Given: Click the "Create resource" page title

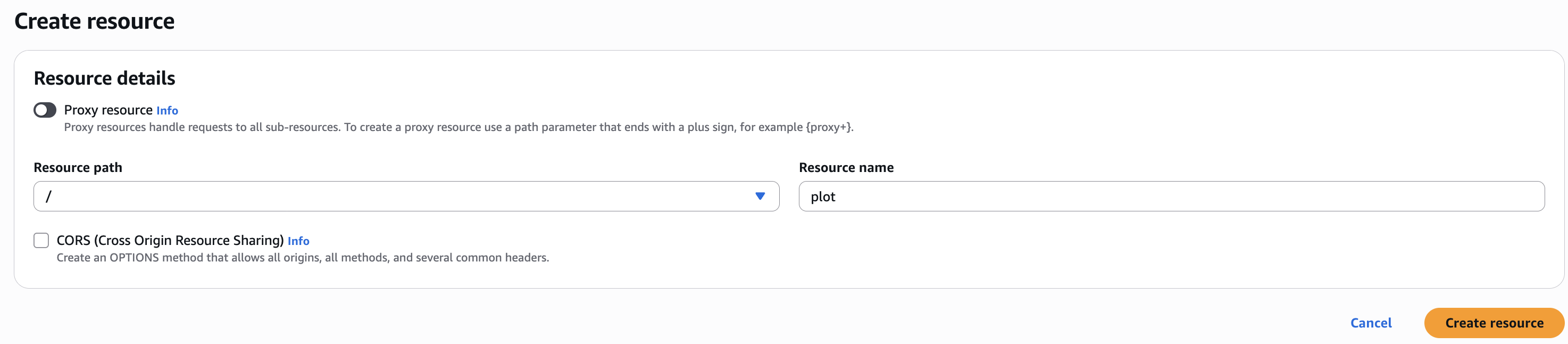Looking at the screenshot, I should pyautogui.click(x=94, y=21).
